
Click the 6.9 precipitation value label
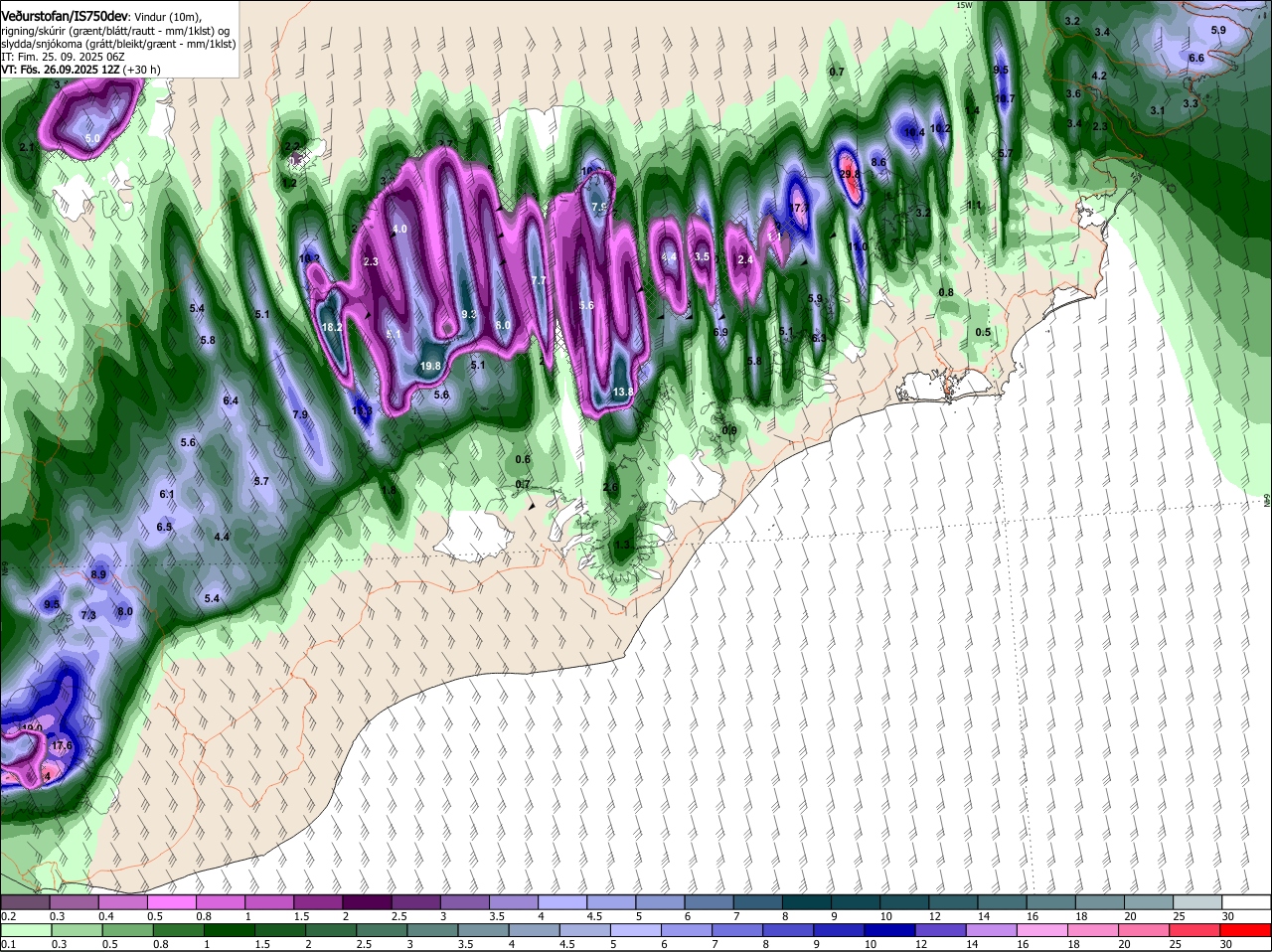click(720, 332)
